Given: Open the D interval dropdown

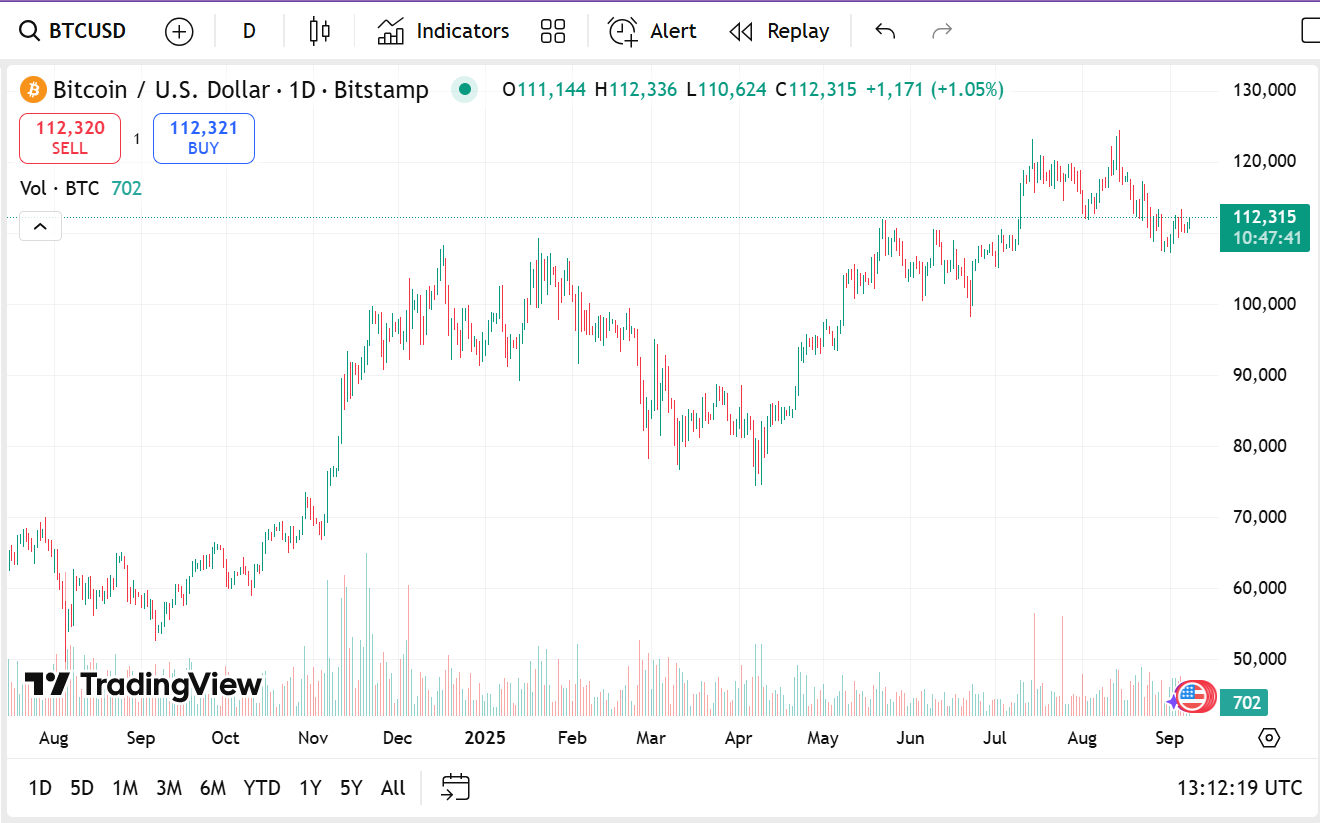Looking at the screenshot, I should 249,31.
